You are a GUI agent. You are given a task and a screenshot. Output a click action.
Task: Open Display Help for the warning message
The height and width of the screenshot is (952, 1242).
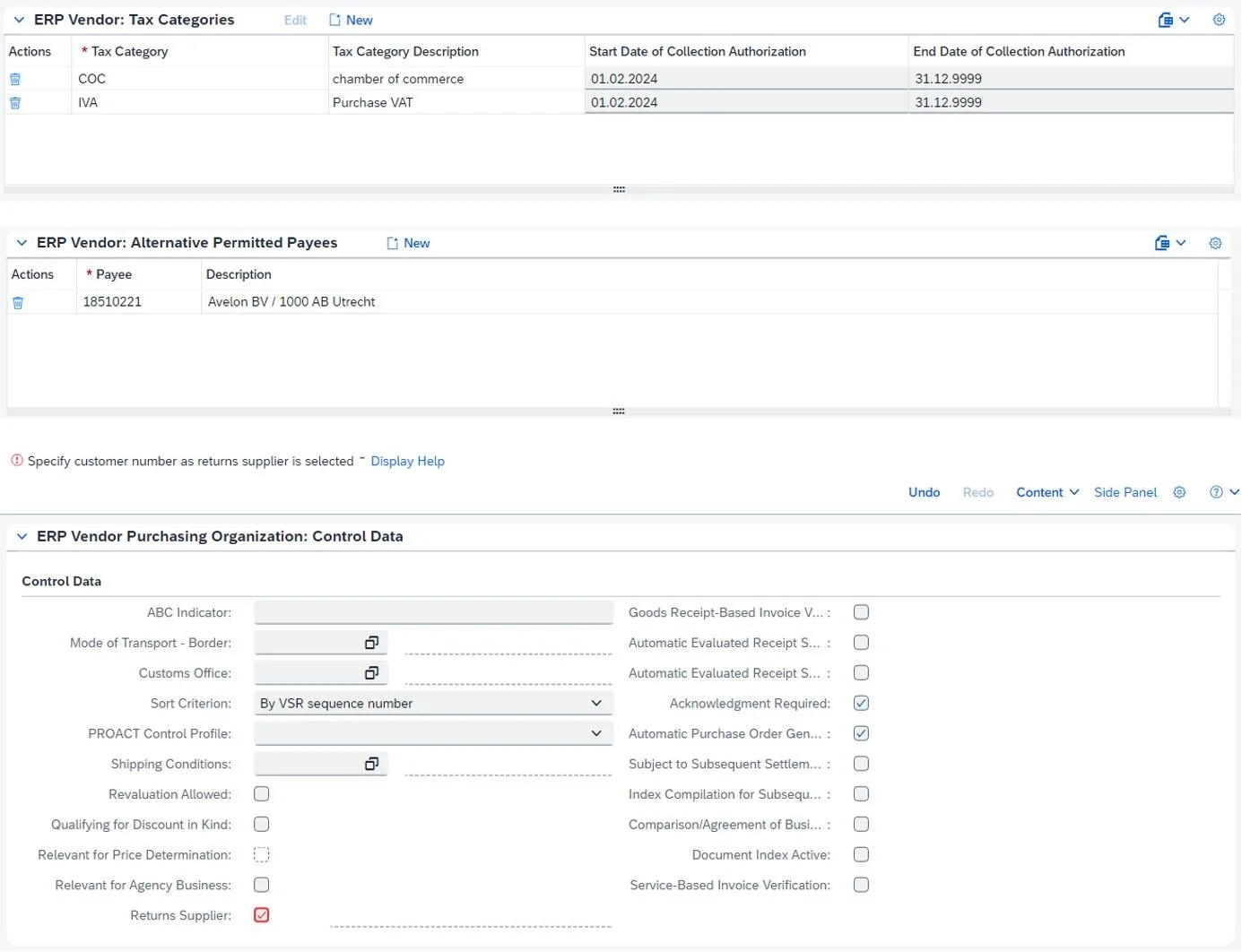(x=408, y=460)
